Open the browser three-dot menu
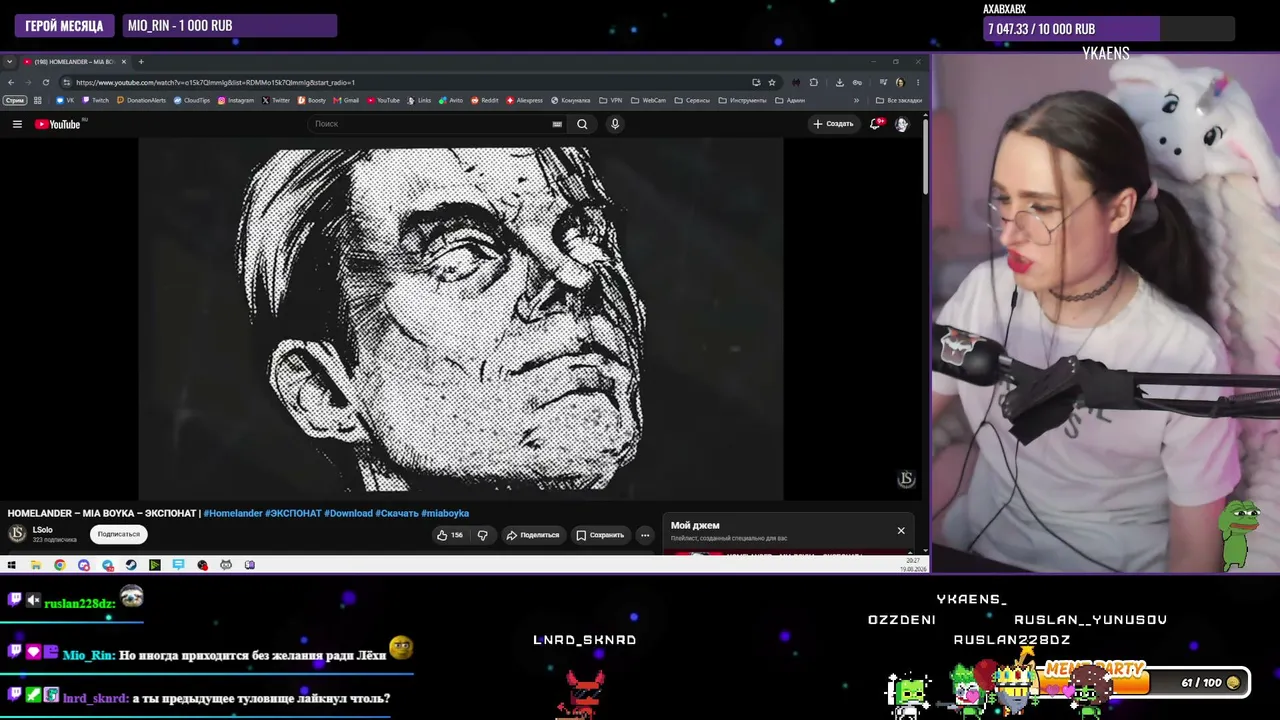The height and width of the screenshot is (720, 1280). point(917,83)
